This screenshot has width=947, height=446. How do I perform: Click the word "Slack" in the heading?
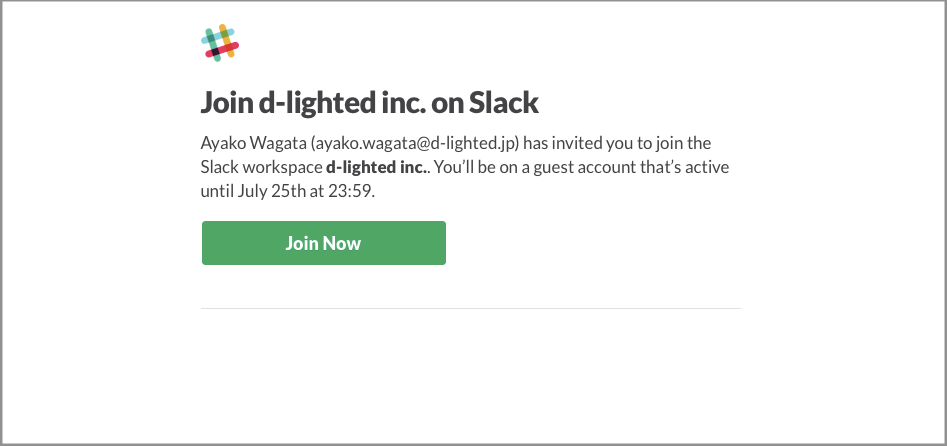coord(504,102)
